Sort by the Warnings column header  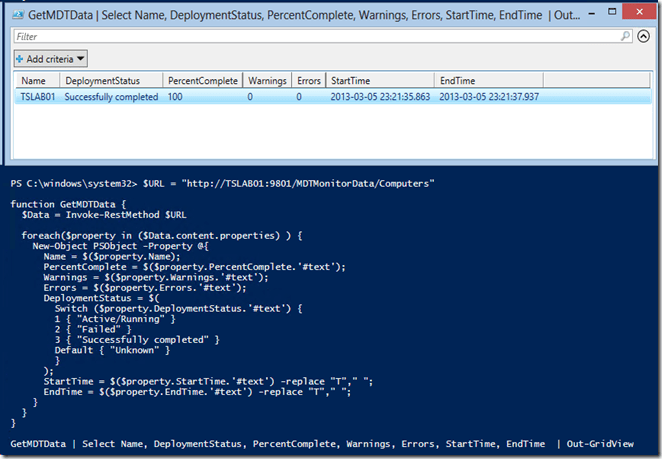(x=267, y=80)
